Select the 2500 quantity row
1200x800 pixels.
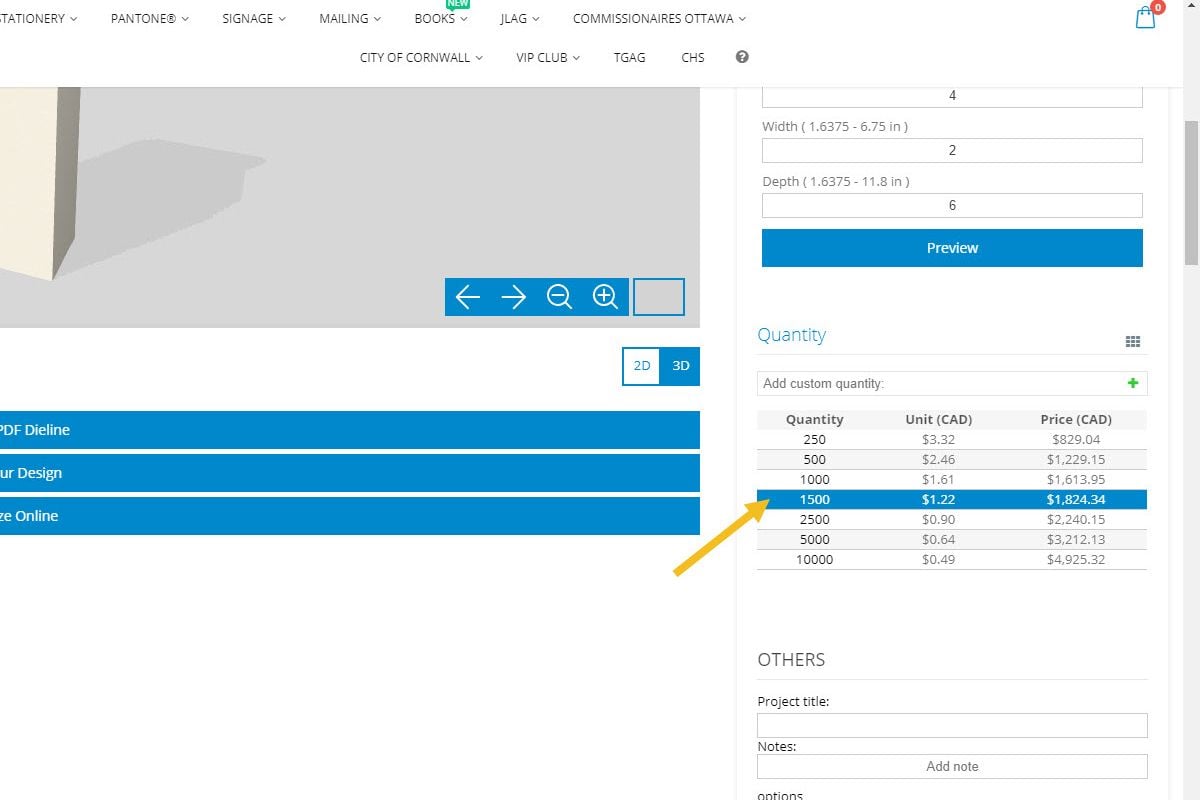coord(951,519)
